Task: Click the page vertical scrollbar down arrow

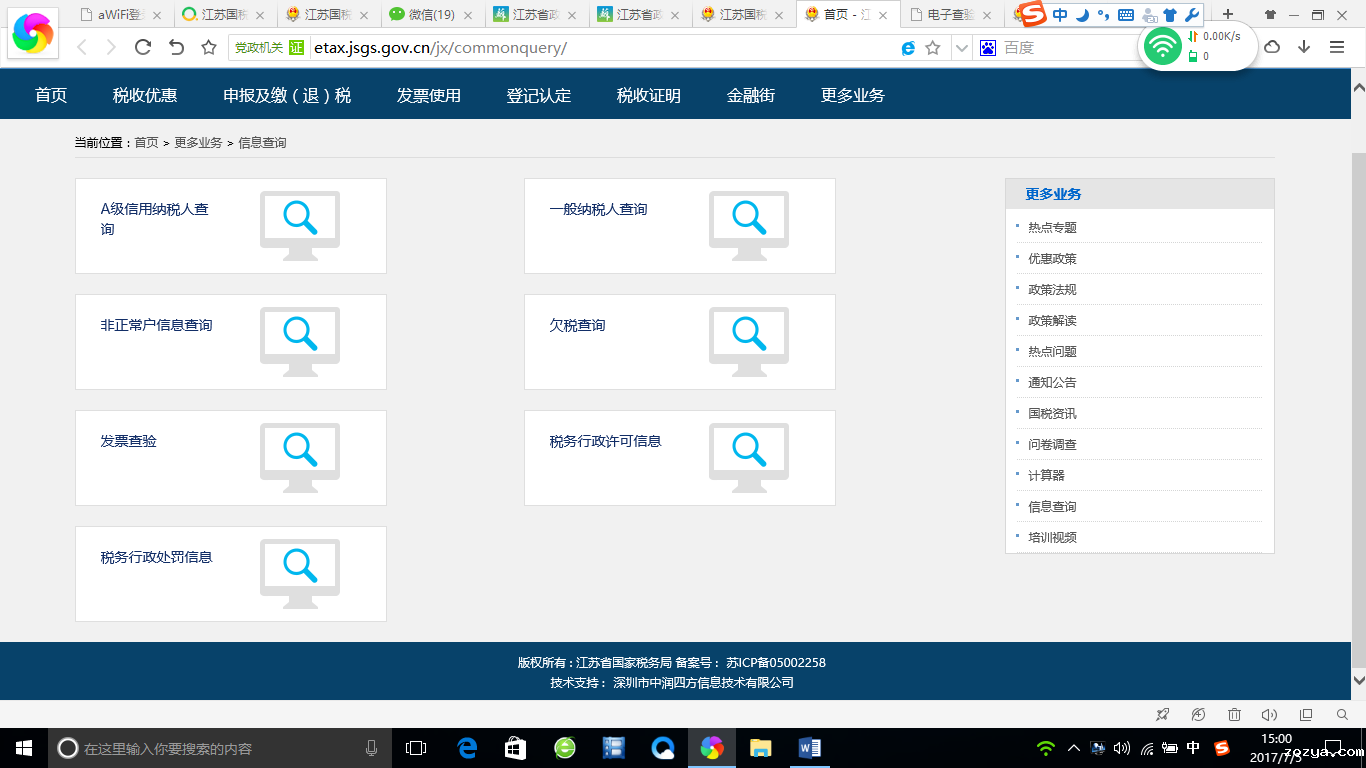Action: tap(1358, 680)
